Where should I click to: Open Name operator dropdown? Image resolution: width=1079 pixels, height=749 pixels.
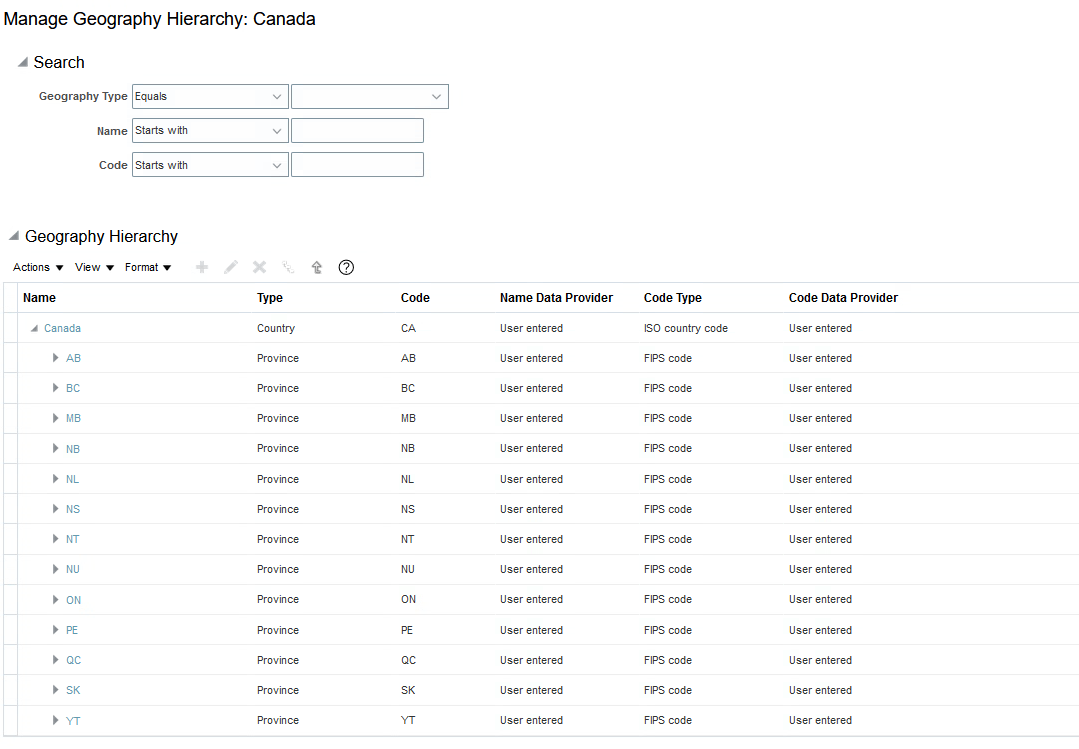click(210, 131)
